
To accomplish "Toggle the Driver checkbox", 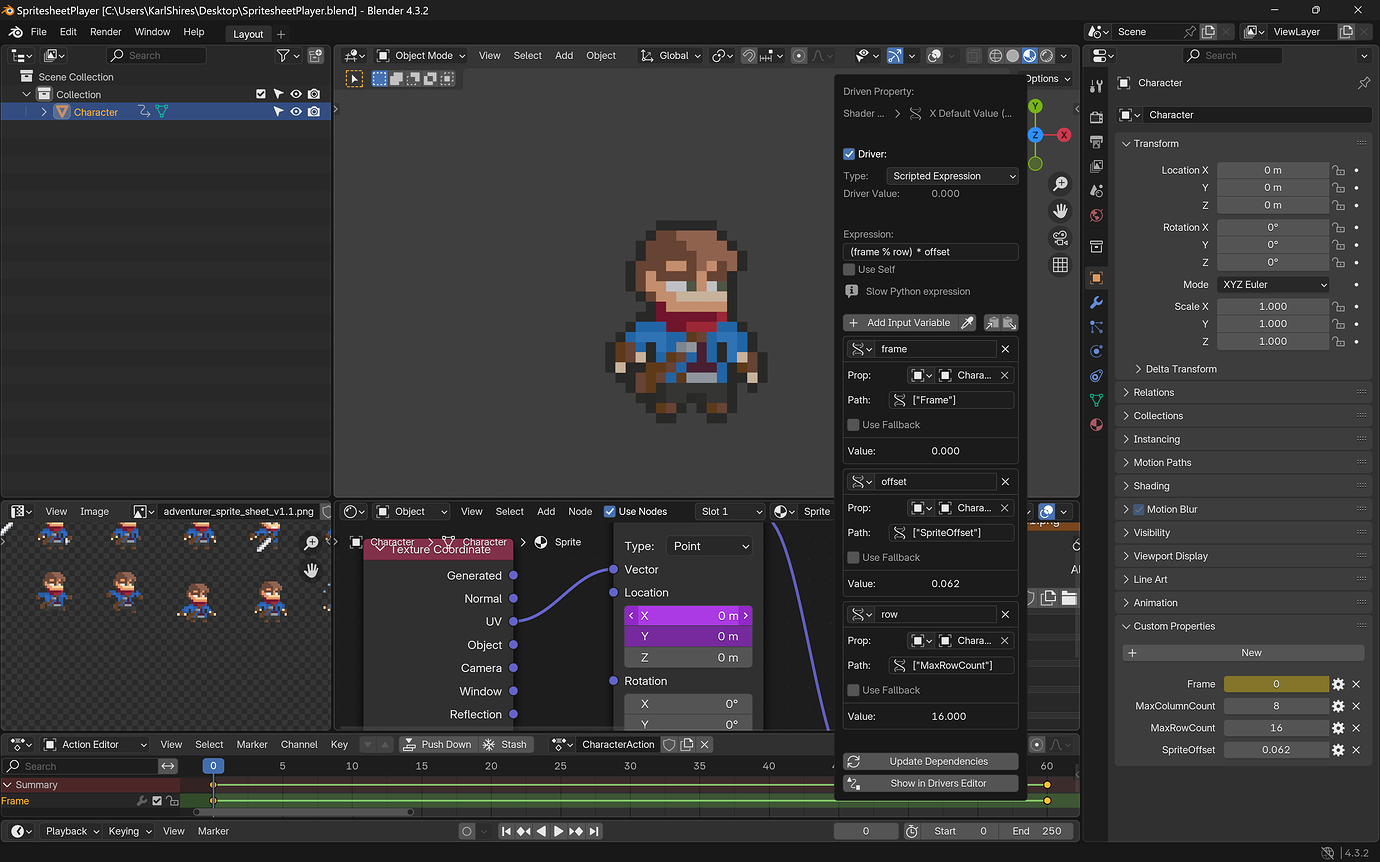I will [x=849, y=154].
